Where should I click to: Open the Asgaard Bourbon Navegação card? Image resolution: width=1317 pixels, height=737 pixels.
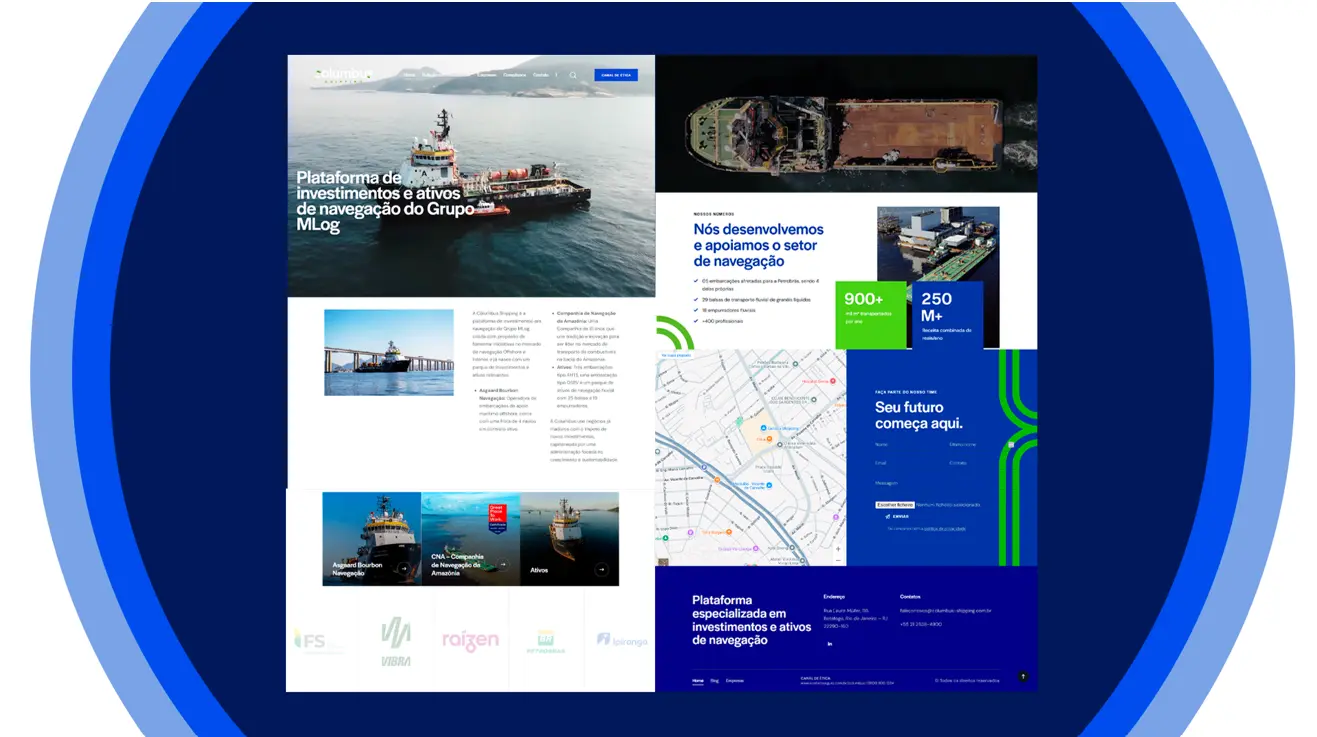pos(371,539)
